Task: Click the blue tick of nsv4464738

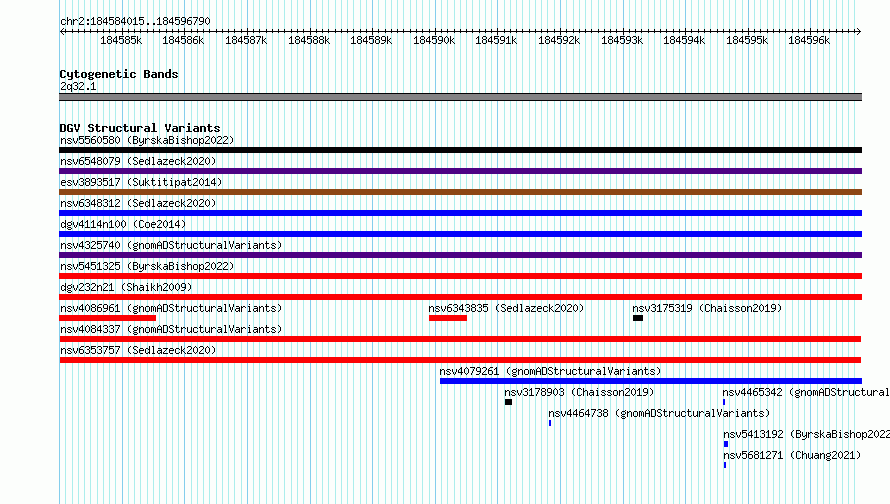Action: (550, 423)
